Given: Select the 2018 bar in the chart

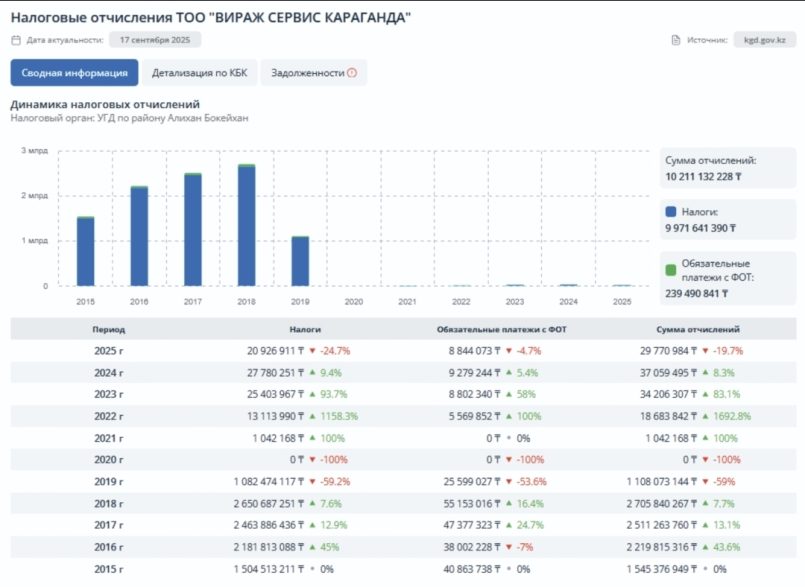Looking at the screenshot, I should 246,225.
